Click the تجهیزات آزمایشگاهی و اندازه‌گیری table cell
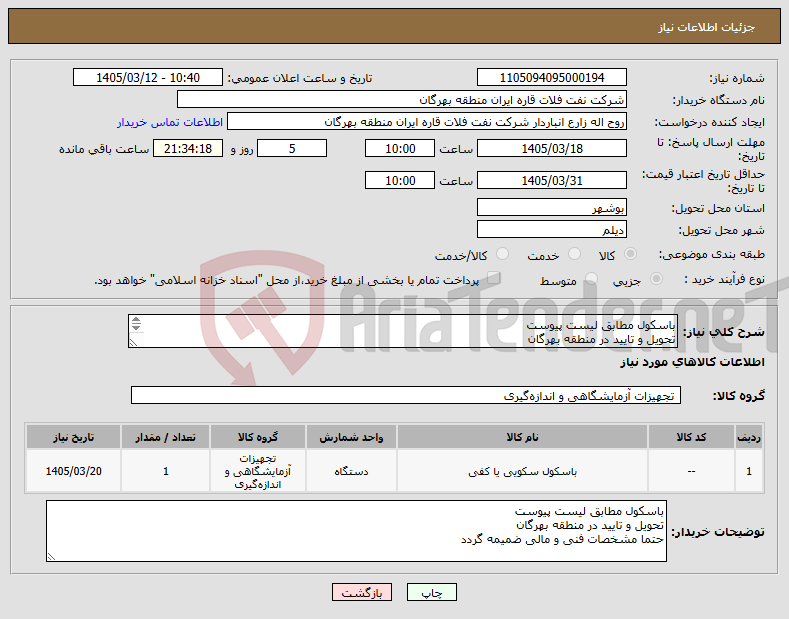 pos(258,472)
